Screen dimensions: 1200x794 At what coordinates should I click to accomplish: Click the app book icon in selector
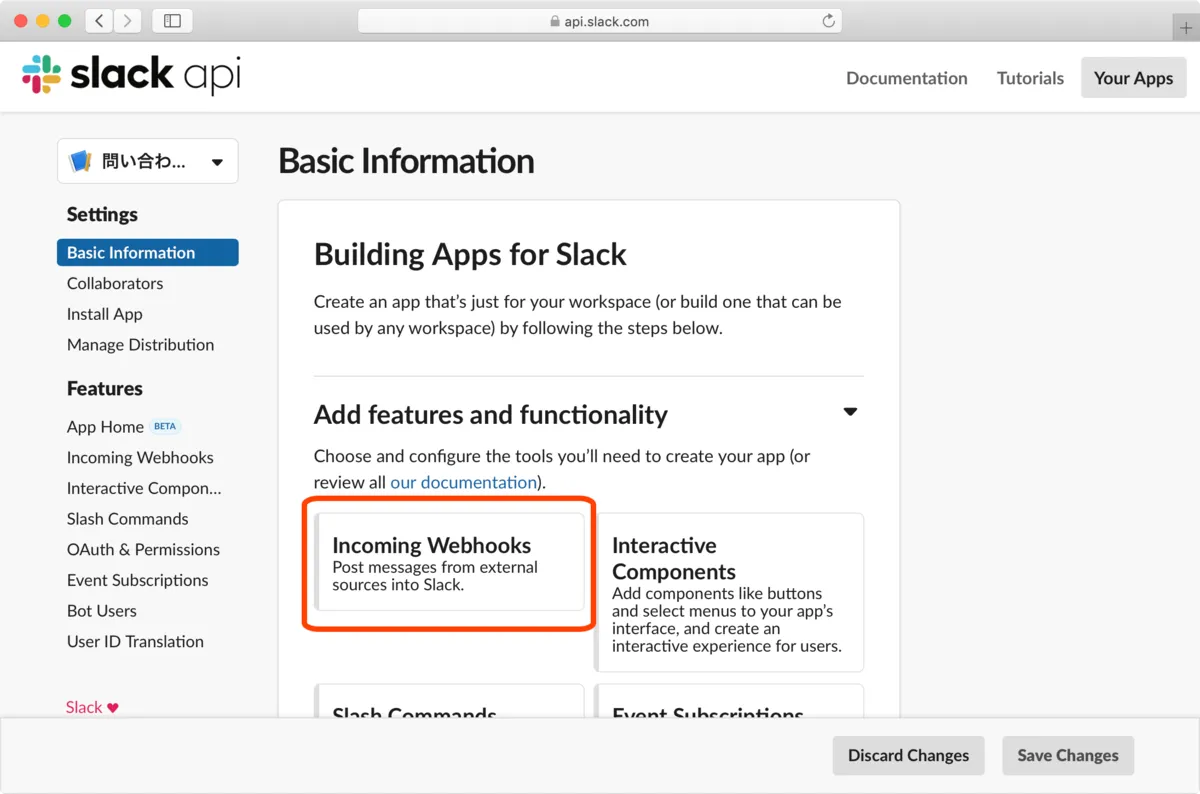click(x=81, y=161)
